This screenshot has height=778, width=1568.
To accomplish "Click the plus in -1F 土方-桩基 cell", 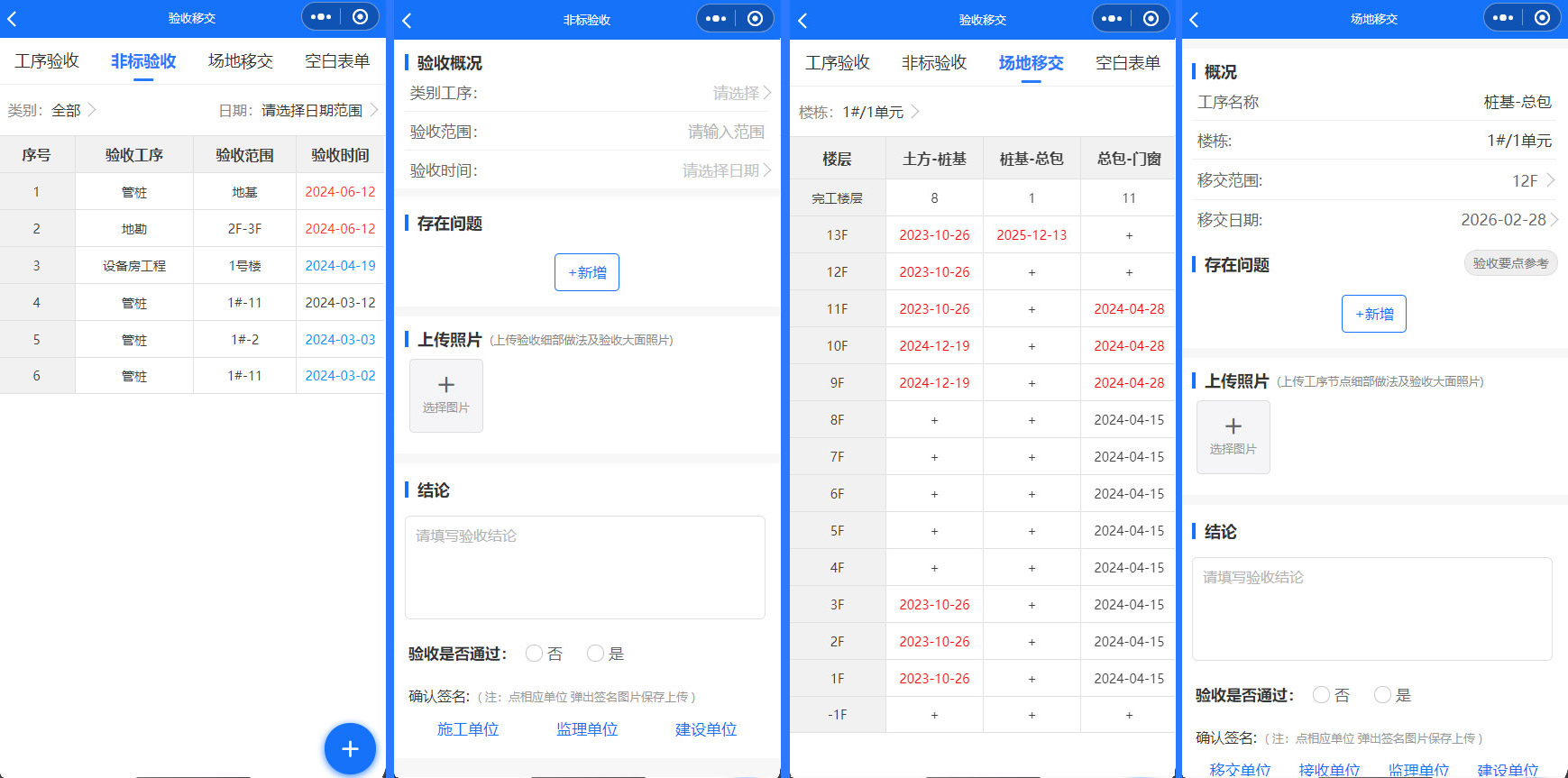I will tap(934, 715).
